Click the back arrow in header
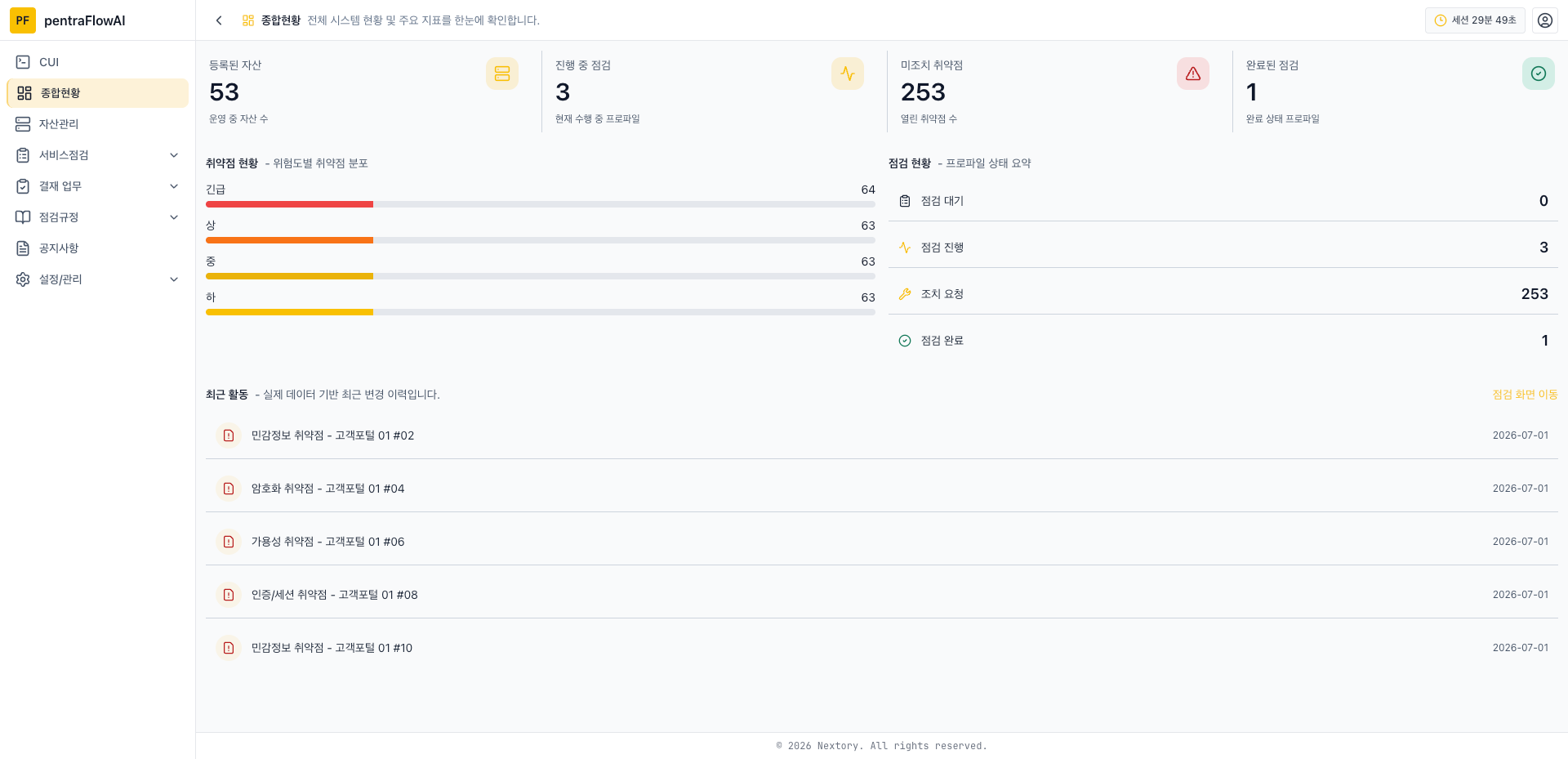The image size is (1568, 759). (219, 20)
